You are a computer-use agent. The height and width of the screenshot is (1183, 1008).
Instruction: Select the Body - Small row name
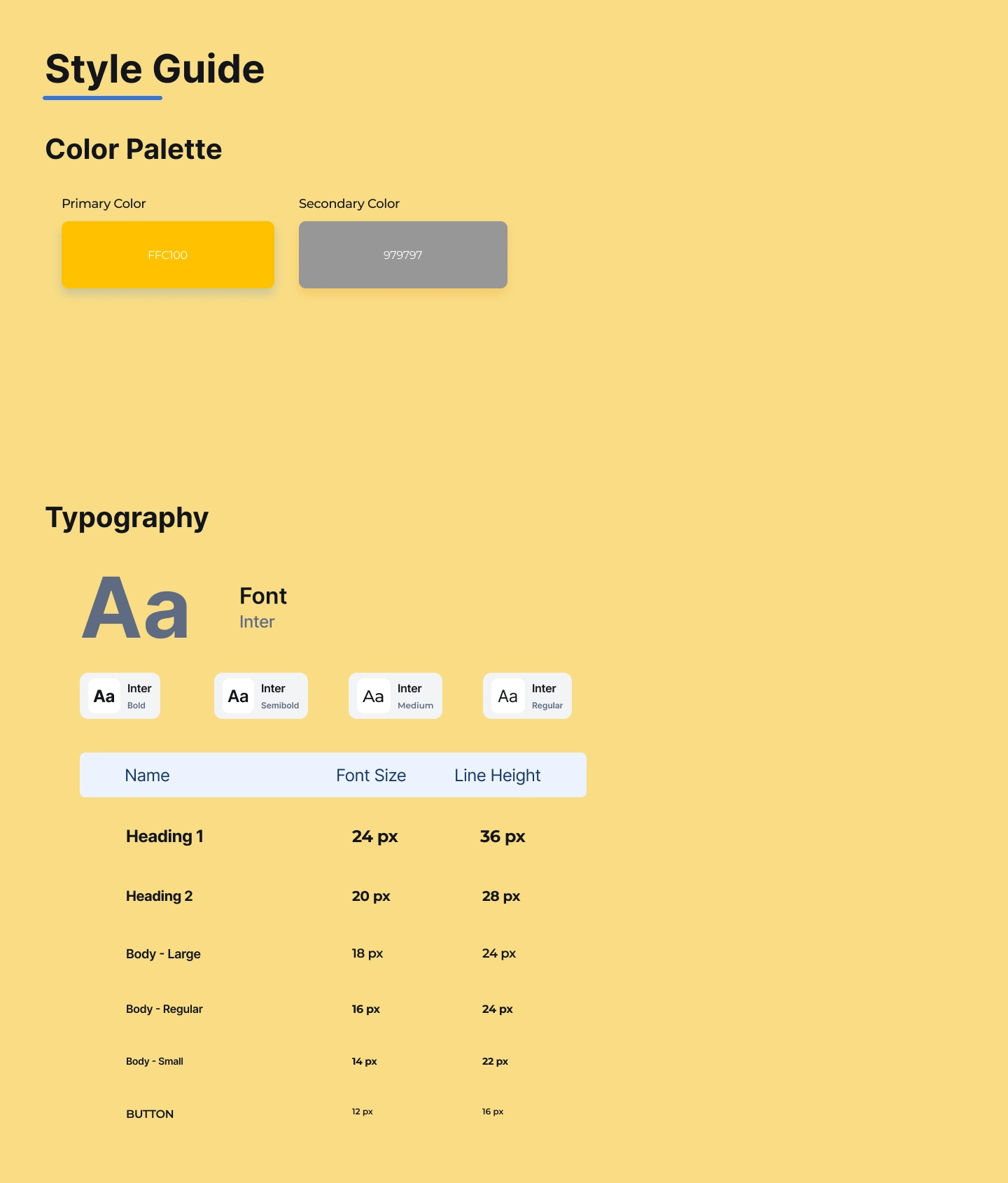155,1061
